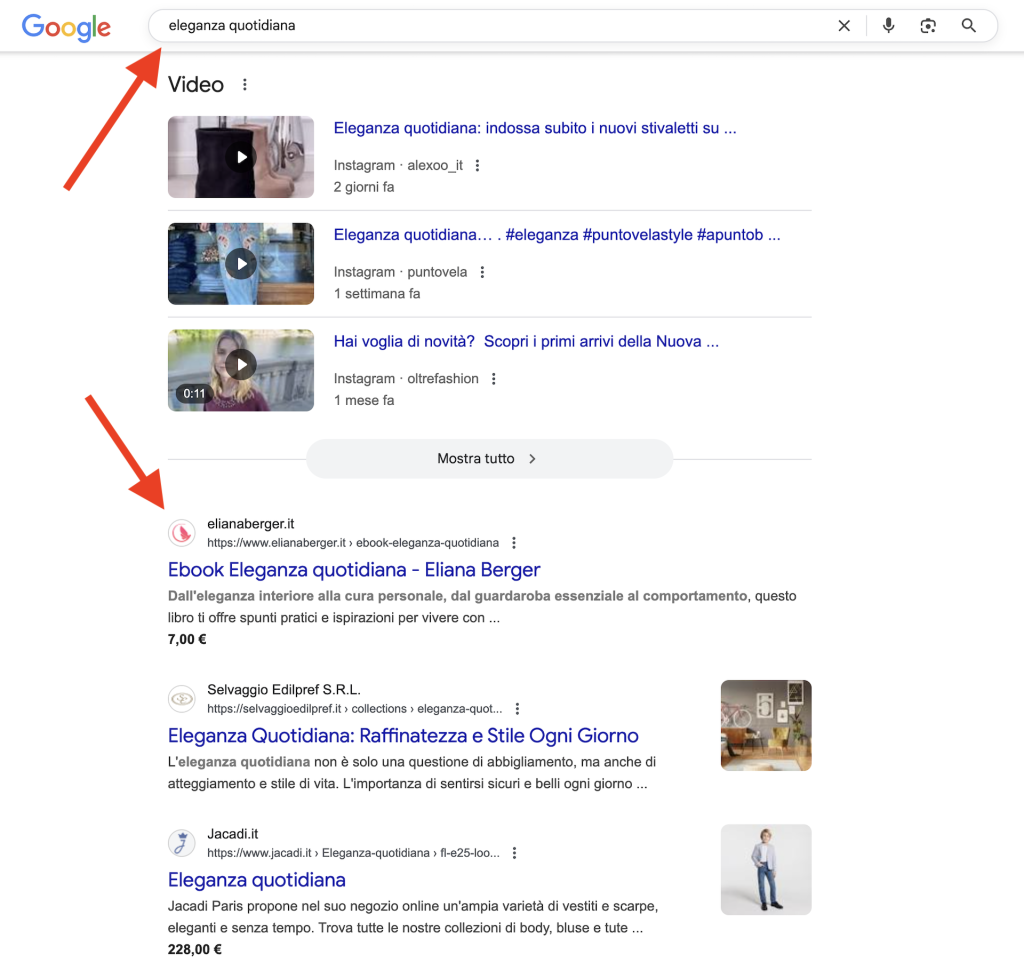Click the 'Instagram · alexoo_it' source text
The image size is (1024, 969).
[398, 165]
